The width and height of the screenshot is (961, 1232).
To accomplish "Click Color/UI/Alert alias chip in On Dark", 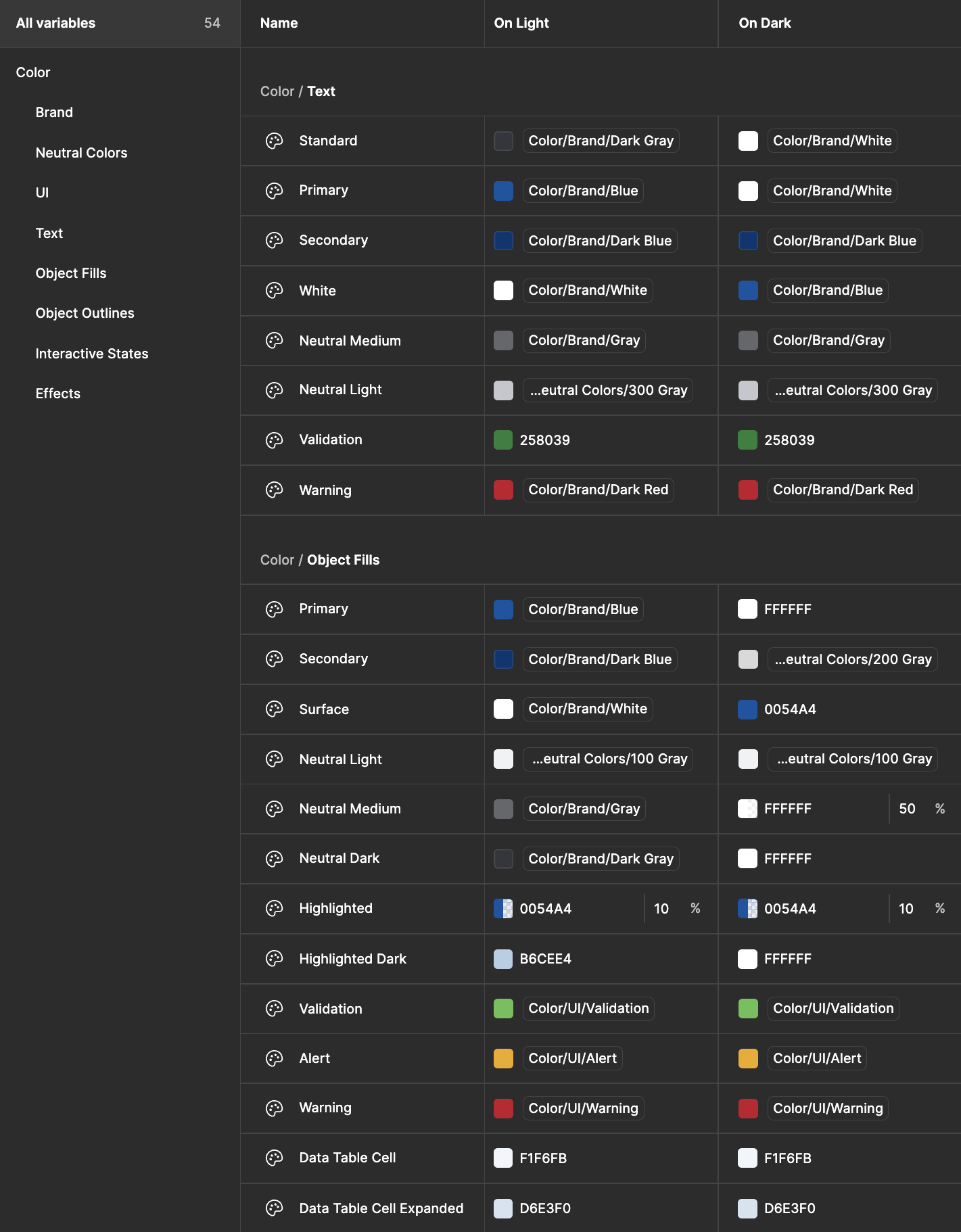I will tap(817, 1058).
